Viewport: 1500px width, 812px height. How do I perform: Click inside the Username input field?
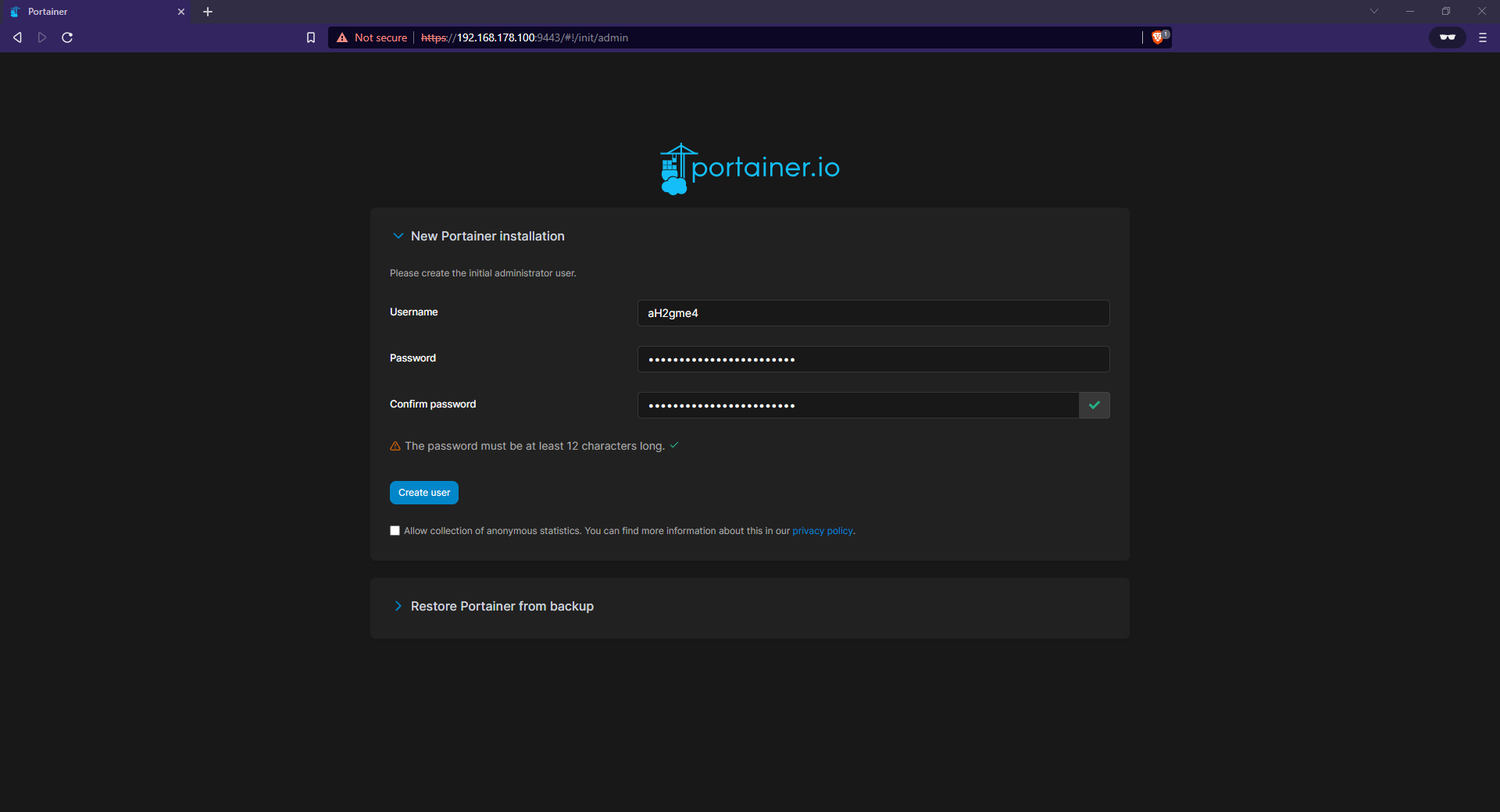(873, 312)
